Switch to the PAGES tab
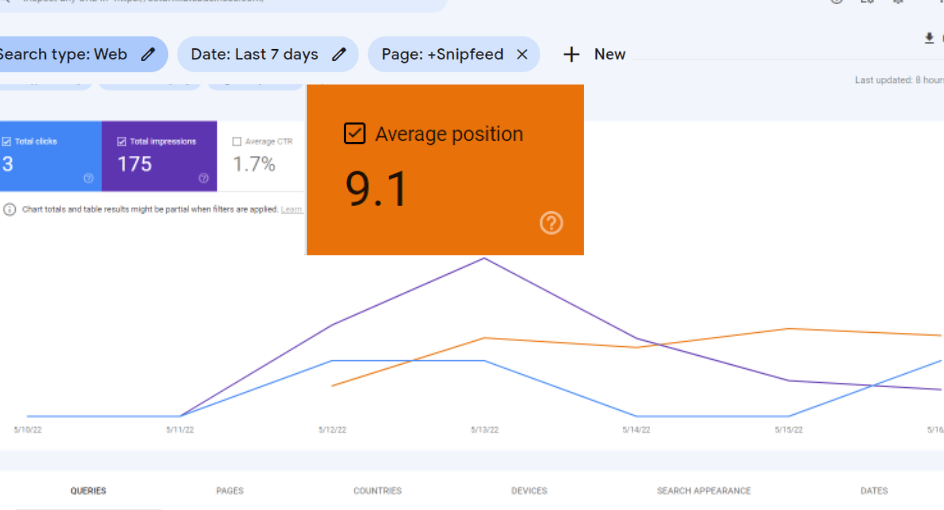This screenshot has width=944, height=510. click(x=230, y=491)
